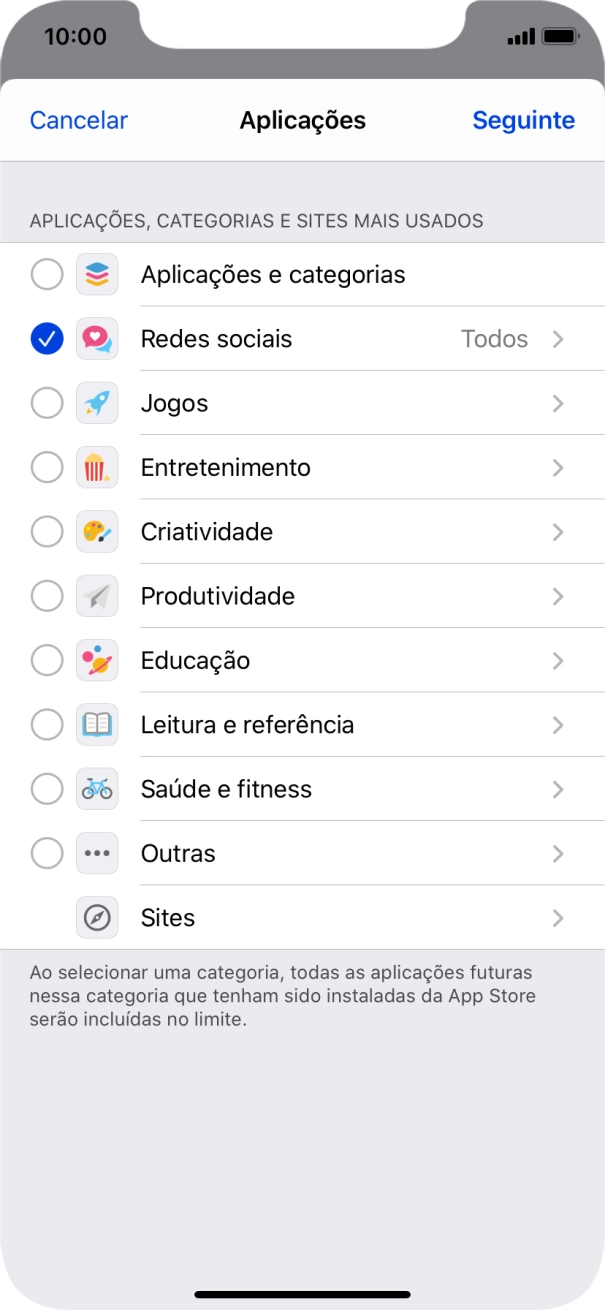Tap the Redes sociais heart bubble icon
The width and height of the screenshot is (605, 1310).
[x=97, y=339]
